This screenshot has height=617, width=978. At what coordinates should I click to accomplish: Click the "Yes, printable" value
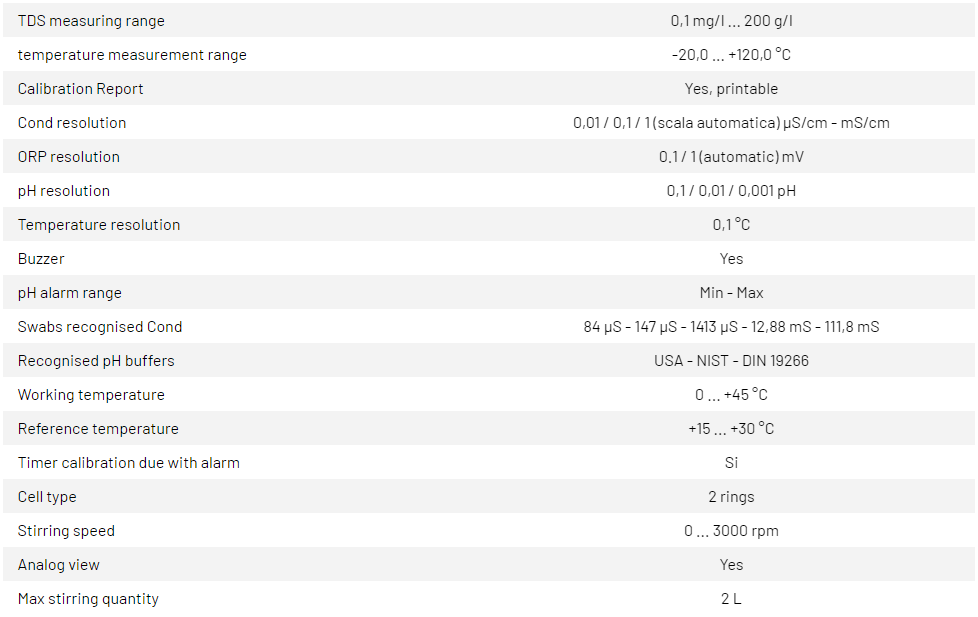[731, 89]
